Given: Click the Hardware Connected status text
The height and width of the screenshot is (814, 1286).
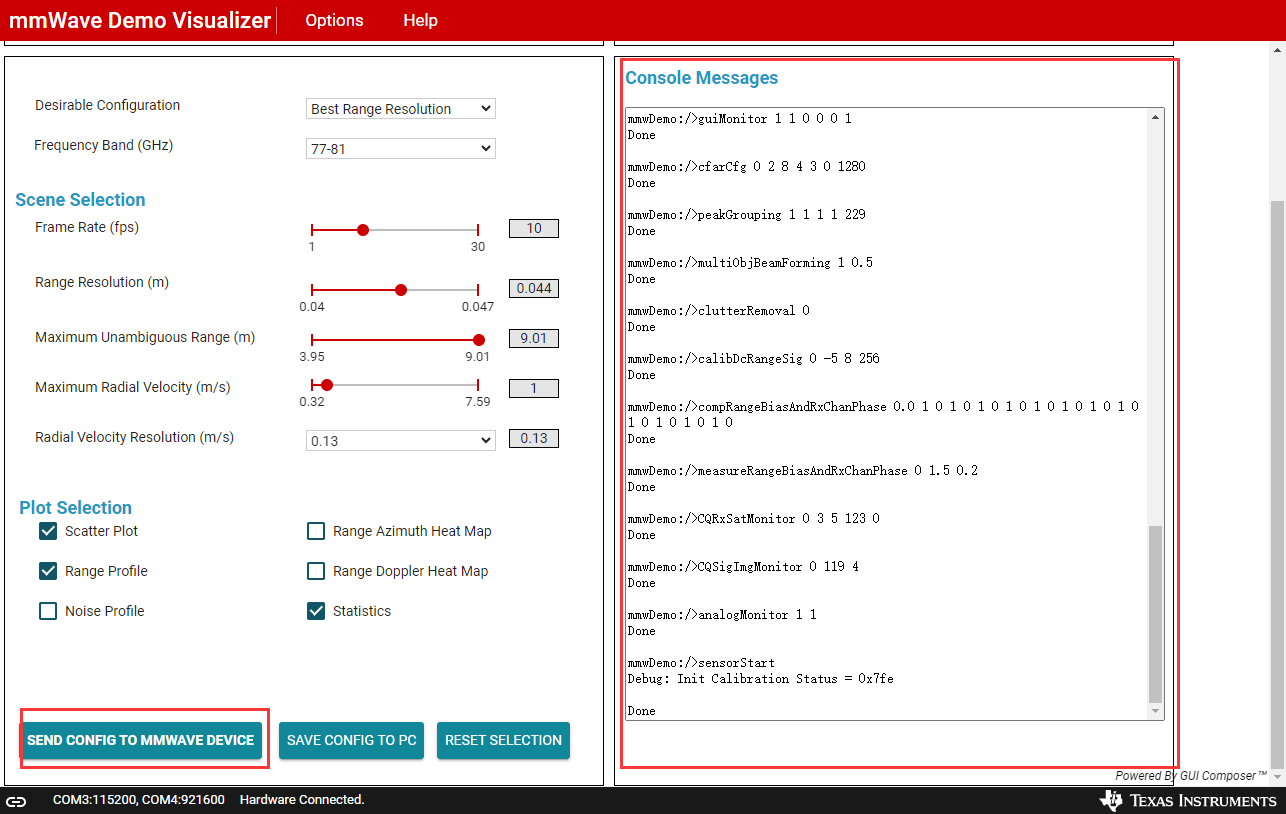Looking at the screenshot, I should 302,800.
